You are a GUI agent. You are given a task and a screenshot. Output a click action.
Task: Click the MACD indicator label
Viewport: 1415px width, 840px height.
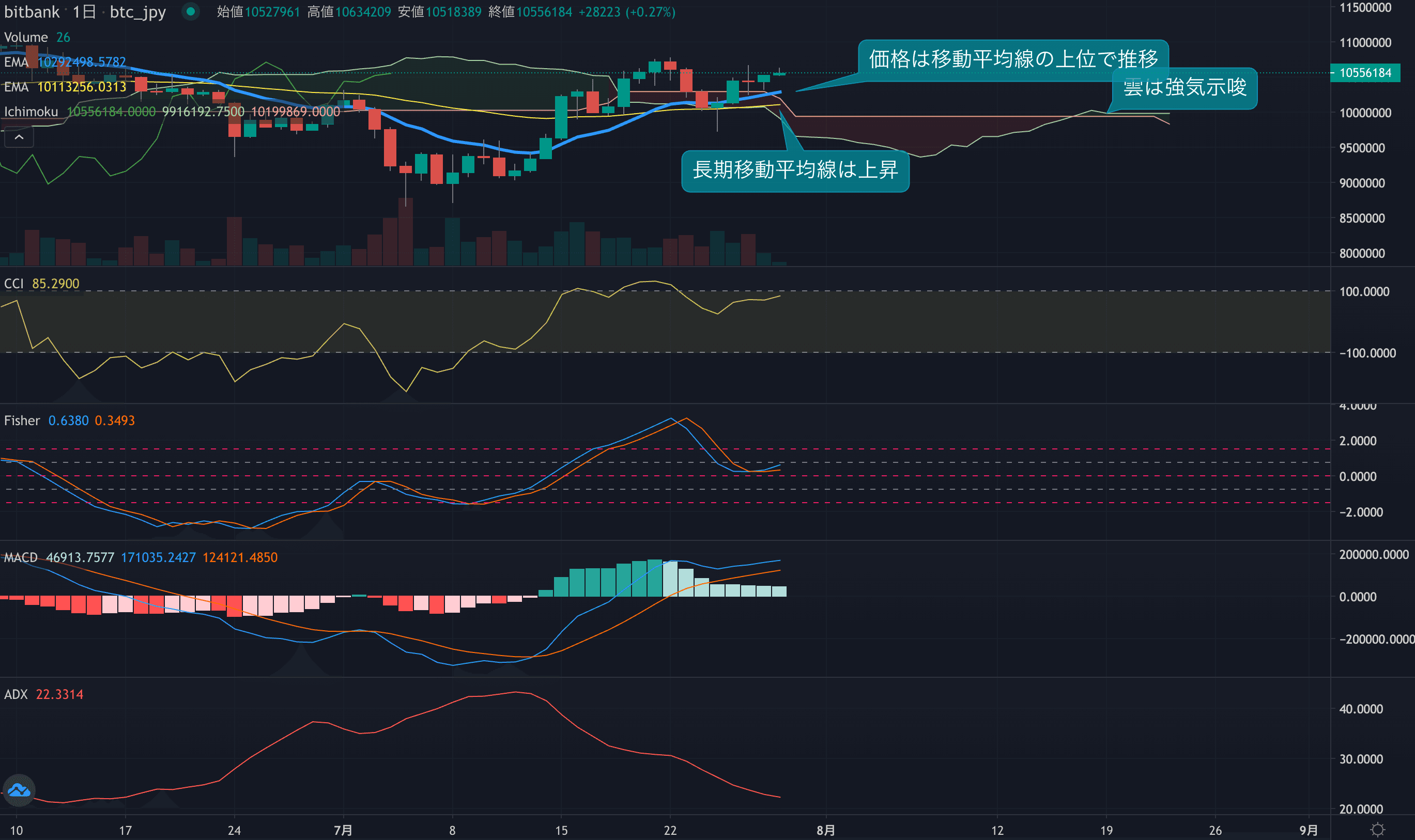(21, 557)
